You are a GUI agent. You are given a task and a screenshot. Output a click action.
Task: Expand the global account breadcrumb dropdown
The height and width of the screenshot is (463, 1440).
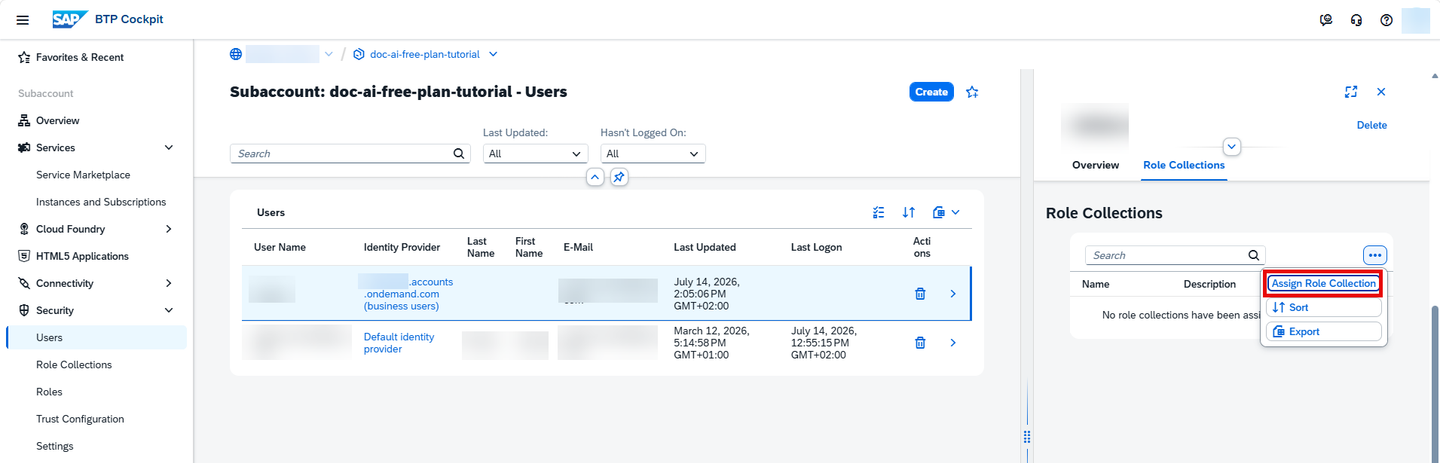click(329, 54)
